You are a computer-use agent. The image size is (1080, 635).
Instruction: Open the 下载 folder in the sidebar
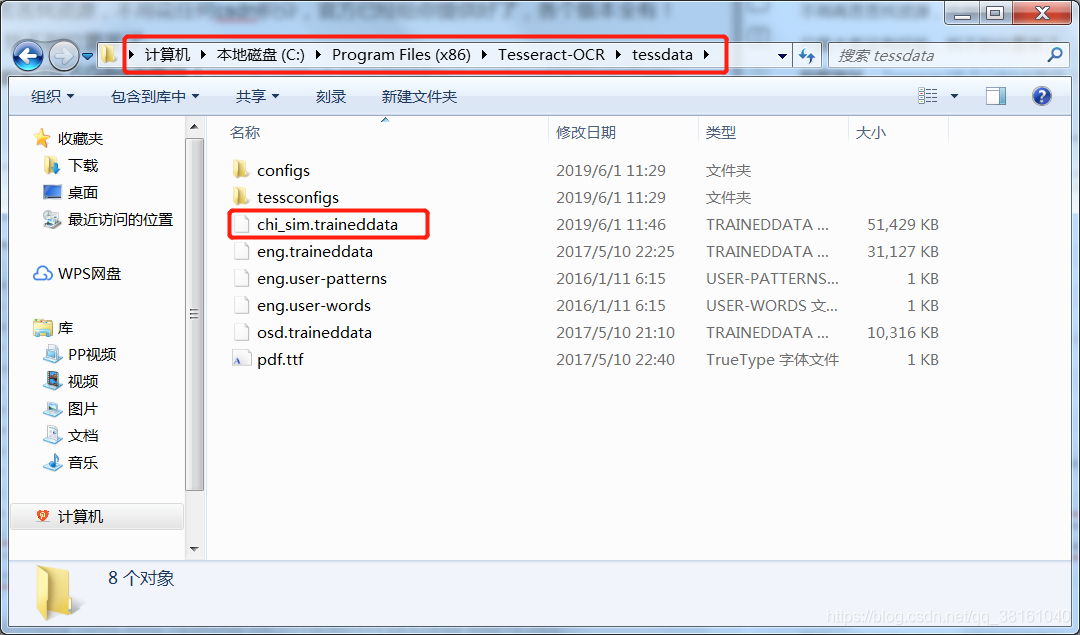click(83, 165)
